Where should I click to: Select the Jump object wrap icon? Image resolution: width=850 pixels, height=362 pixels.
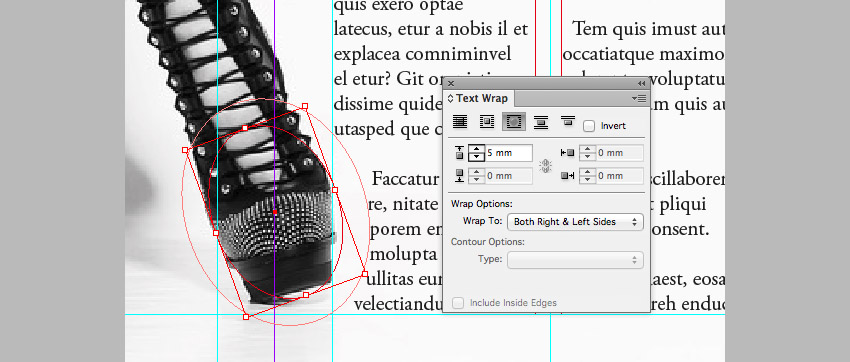(540, 122)
